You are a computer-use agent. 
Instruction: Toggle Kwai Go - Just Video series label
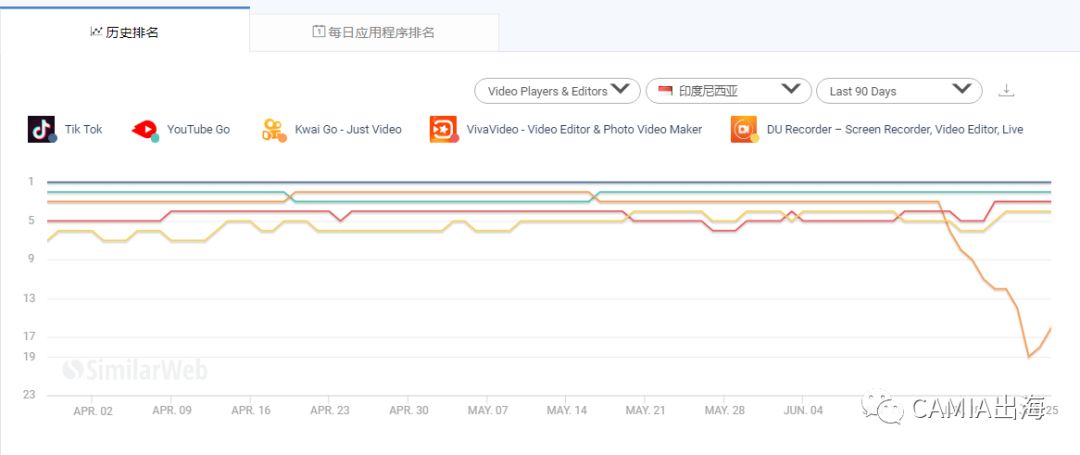pos(348,129)
